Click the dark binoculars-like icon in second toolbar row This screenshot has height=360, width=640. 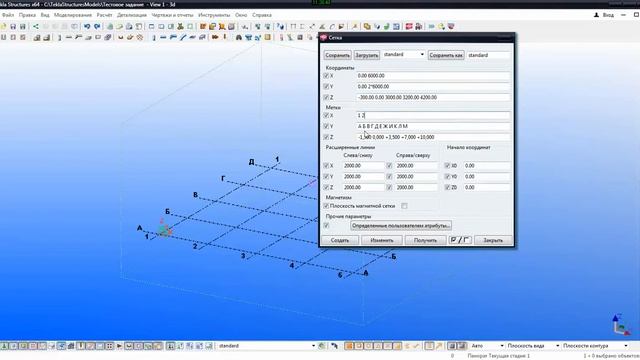point(239,38)
